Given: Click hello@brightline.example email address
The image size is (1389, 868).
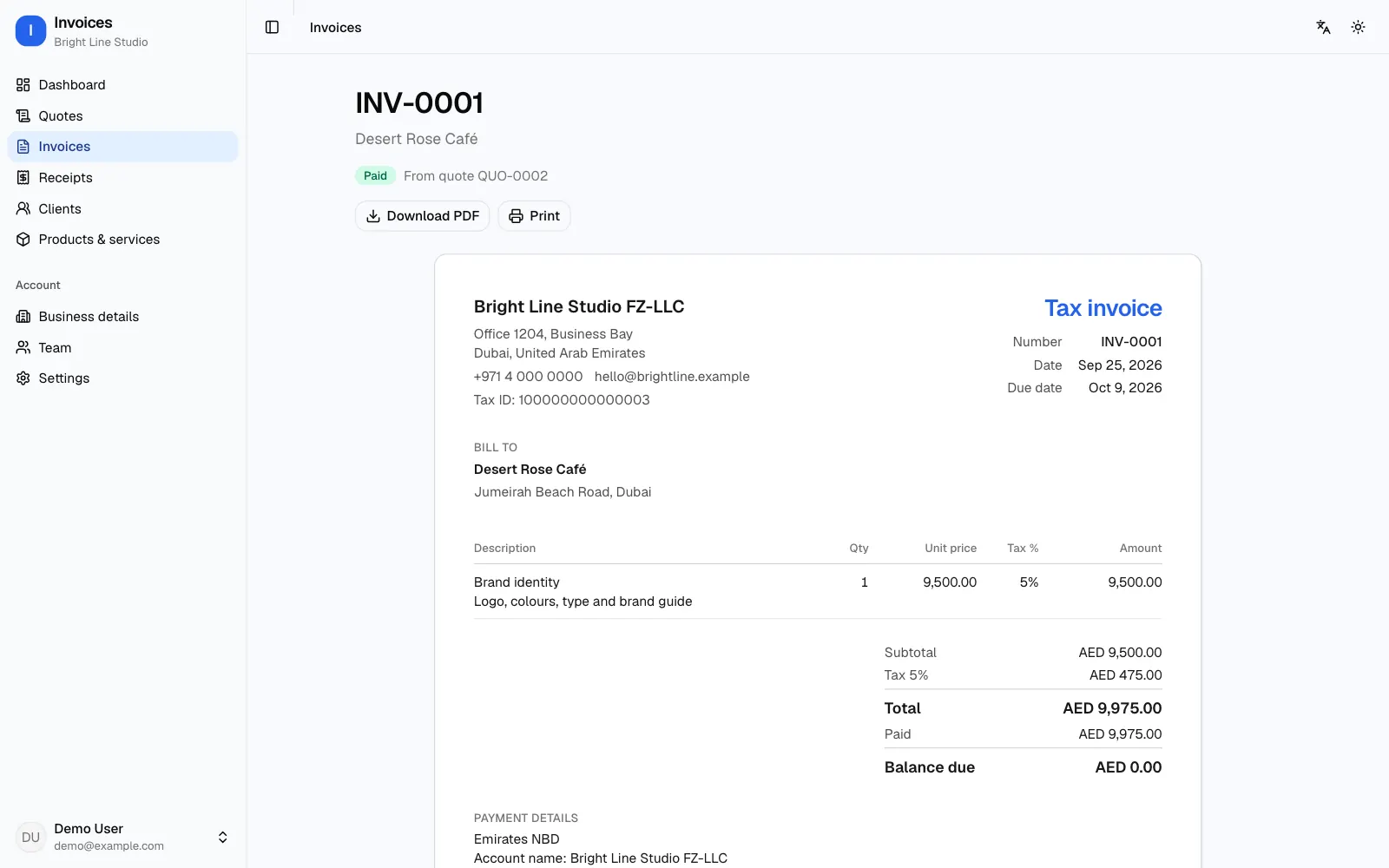Looking at the screenshot, I should click(672, 377).
